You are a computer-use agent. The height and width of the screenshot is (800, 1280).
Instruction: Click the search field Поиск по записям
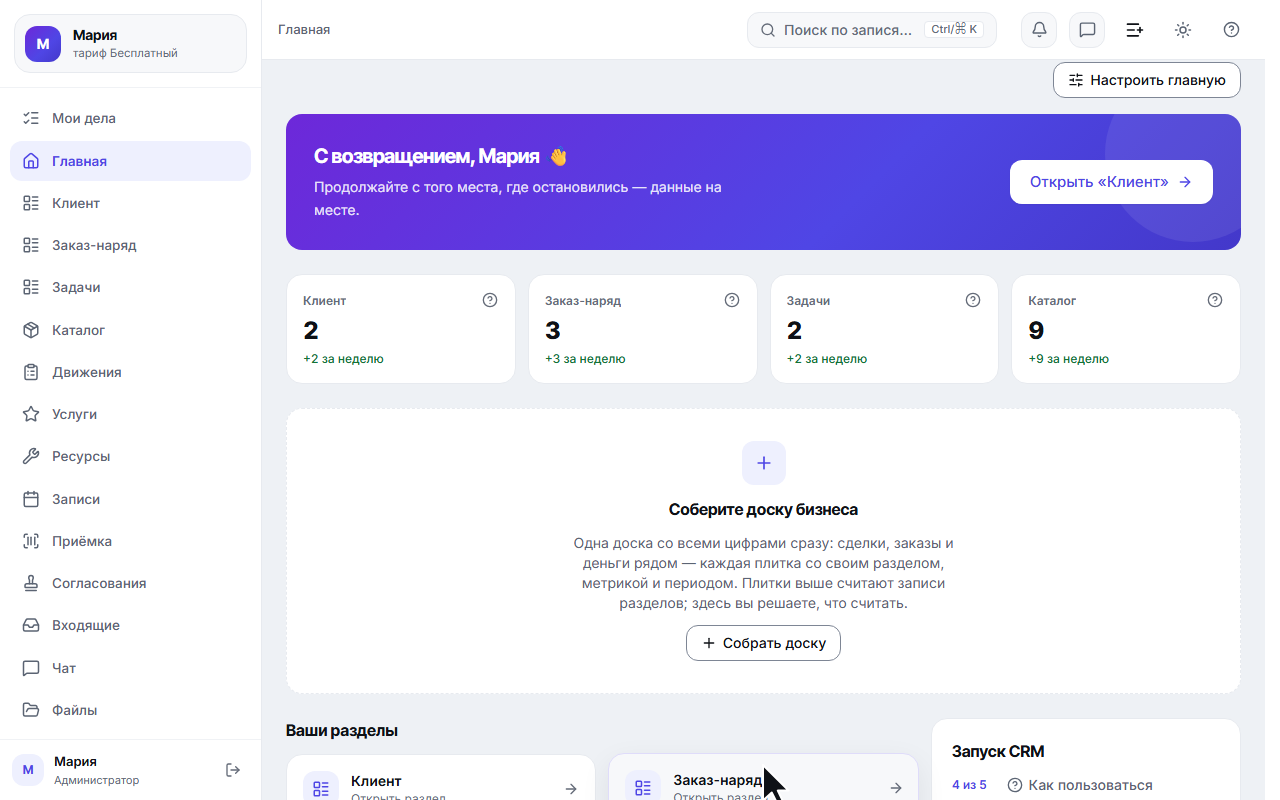tap(872, 30)
